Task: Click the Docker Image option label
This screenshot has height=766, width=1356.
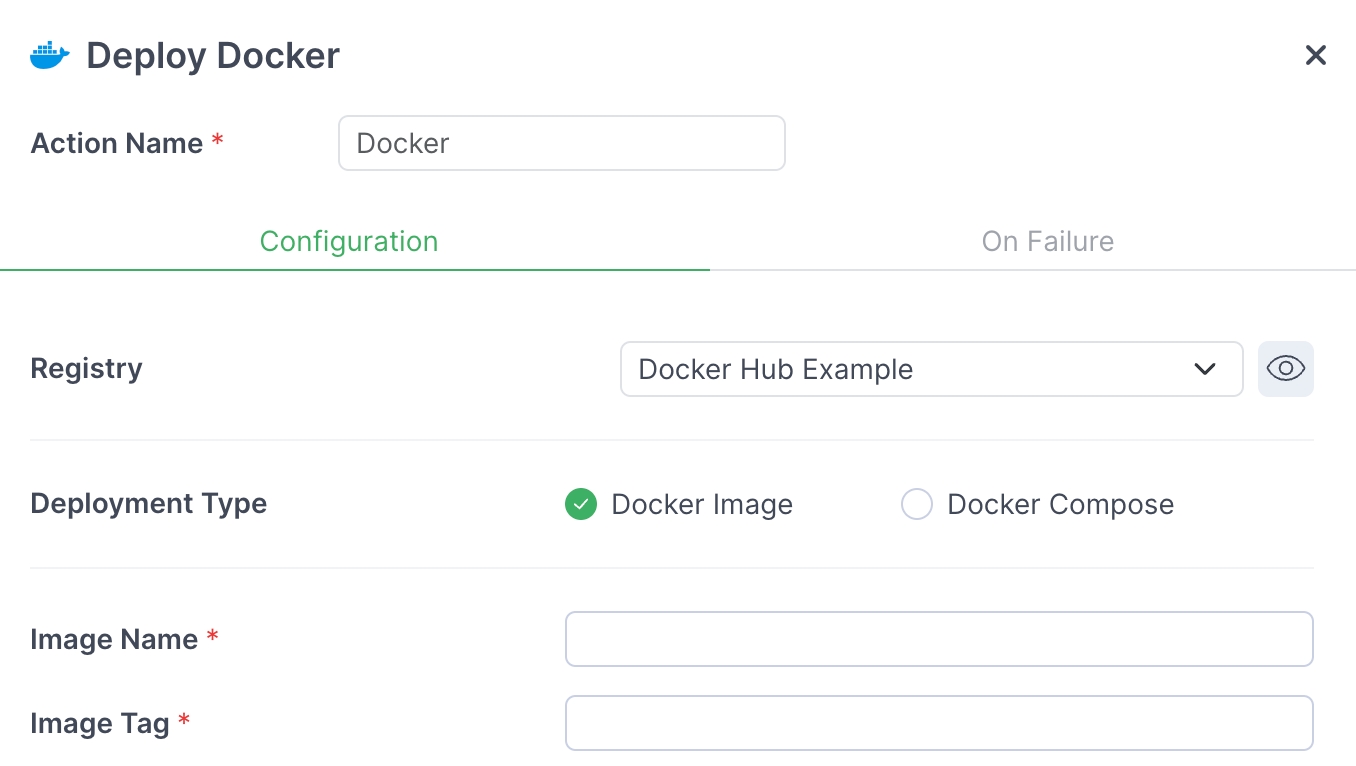Action: click(x=702, y=505)
